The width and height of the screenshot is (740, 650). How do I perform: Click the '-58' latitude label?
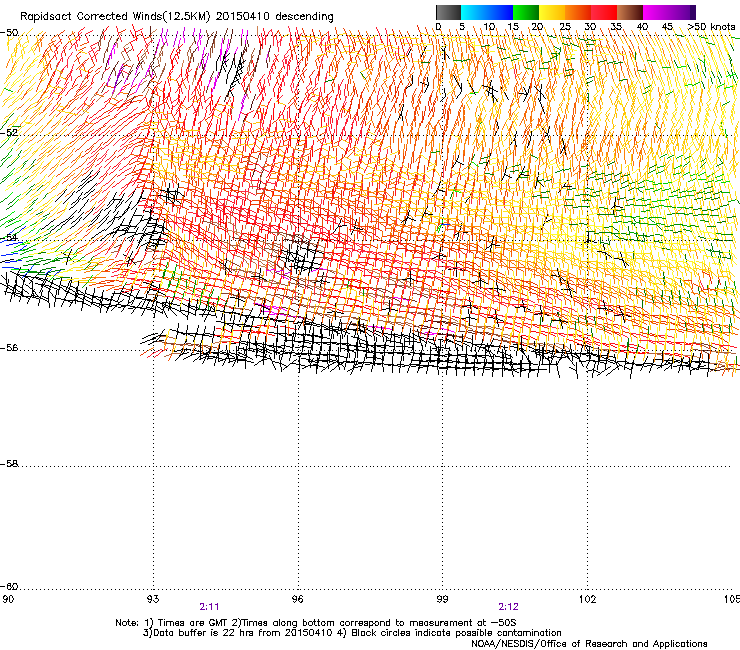(9, 464)
